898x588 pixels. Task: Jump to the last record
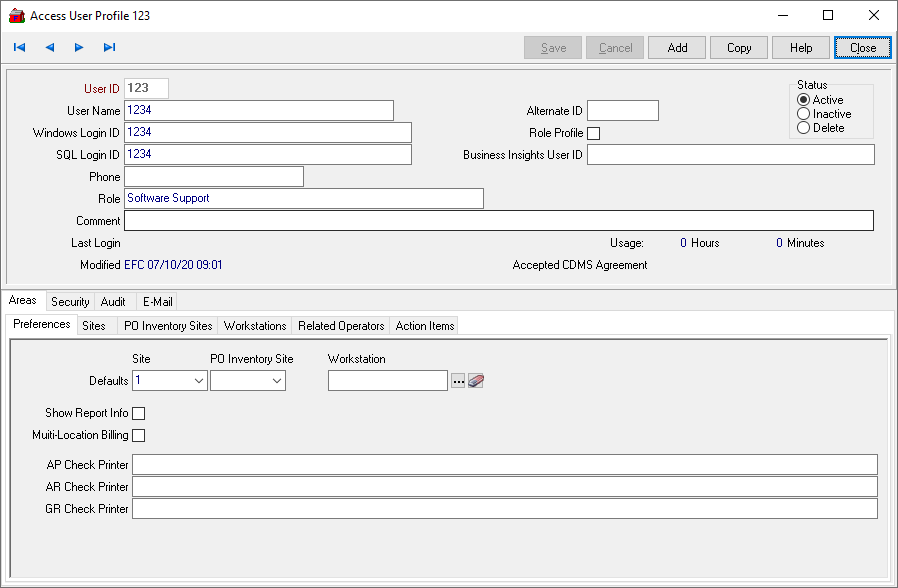click(109, 47)
